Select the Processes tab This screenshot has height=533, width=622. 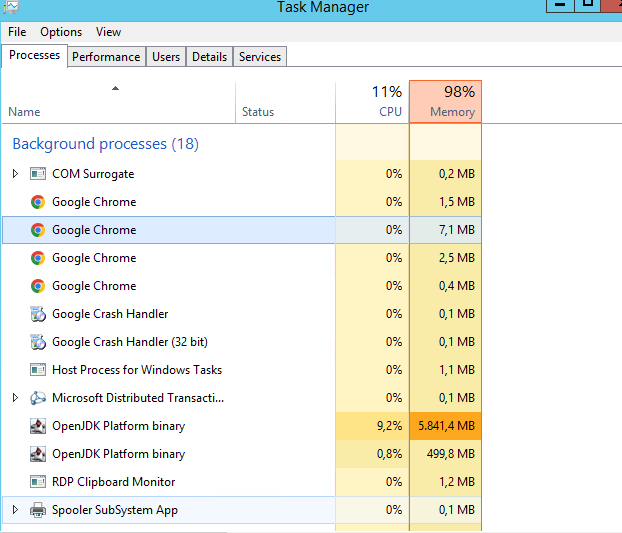(x=35, y=55)
